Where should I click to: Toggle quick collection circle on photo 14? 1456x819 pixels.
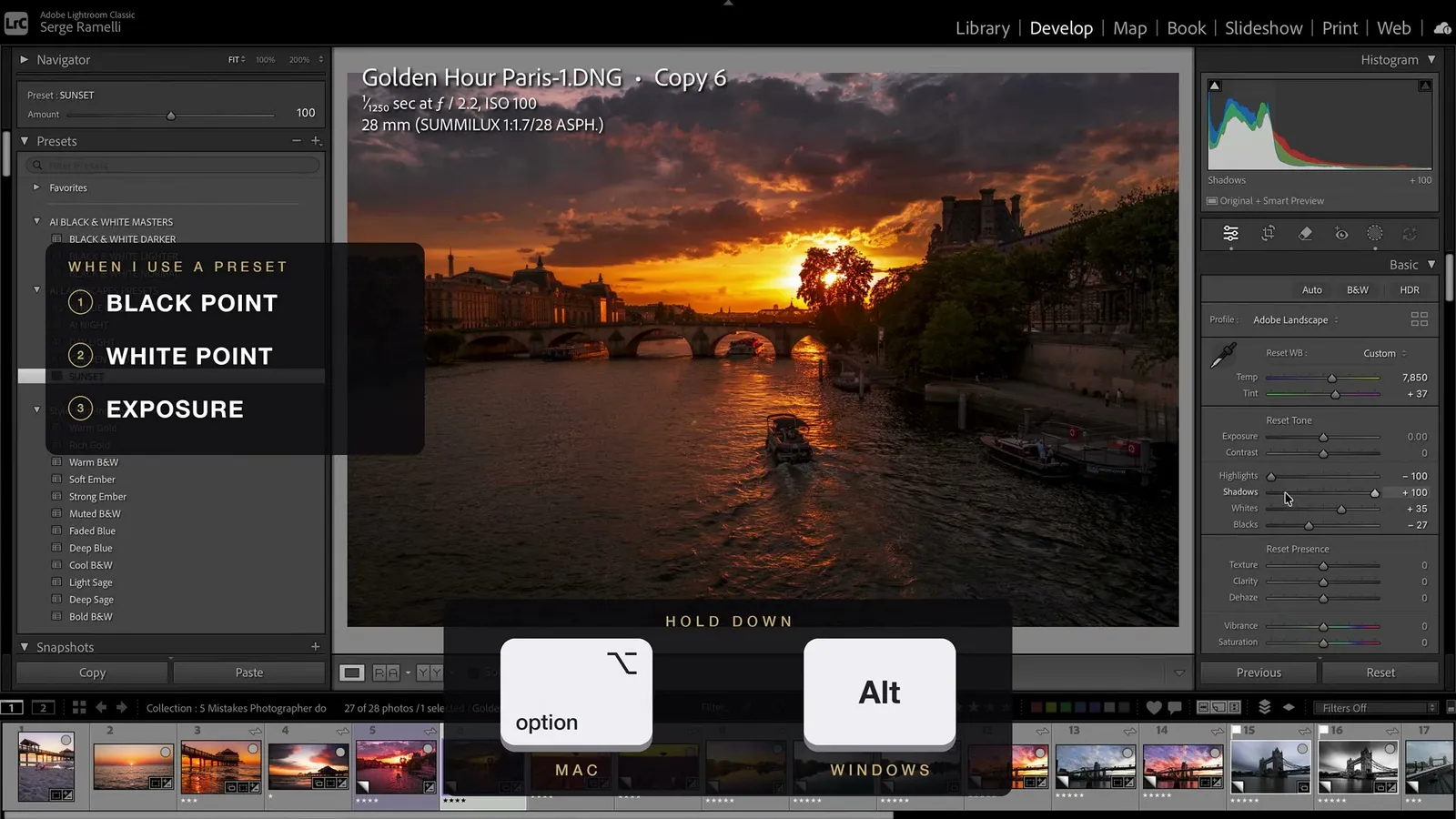coord(1215,753)
